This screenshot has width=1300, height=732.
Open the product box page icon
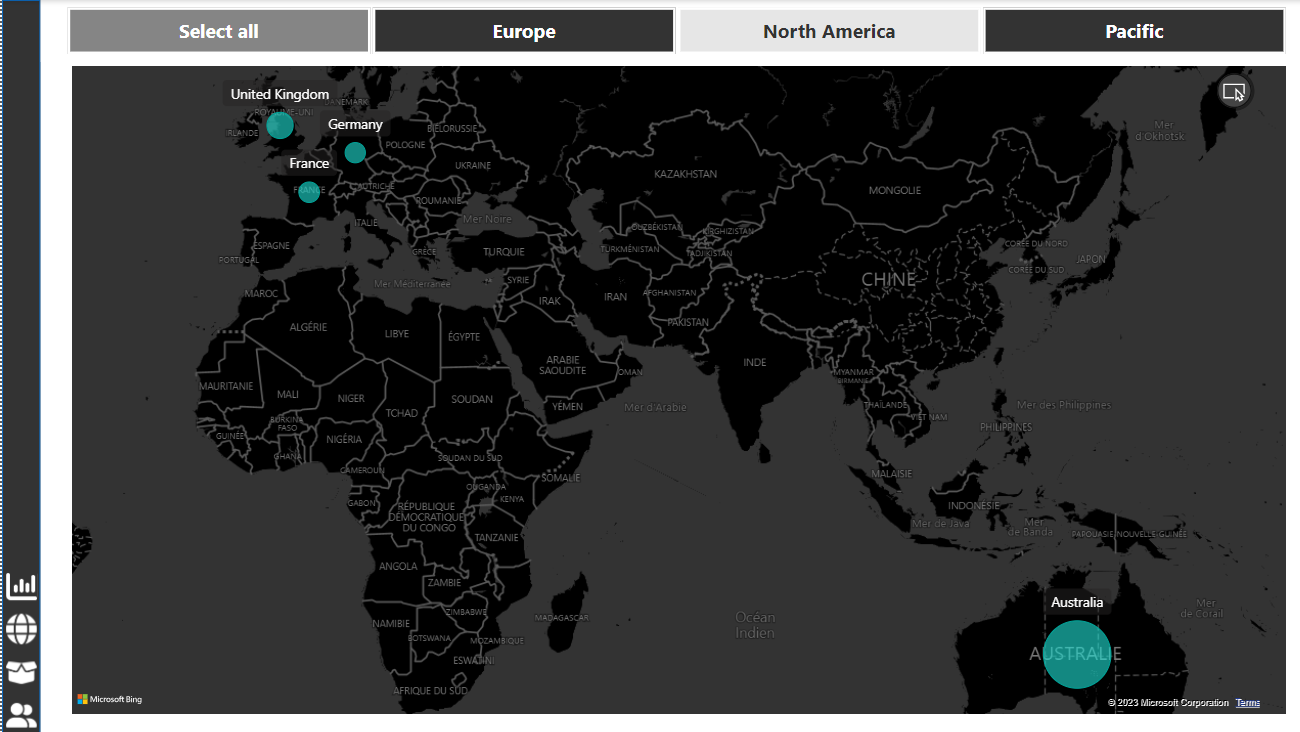[22, 672]
